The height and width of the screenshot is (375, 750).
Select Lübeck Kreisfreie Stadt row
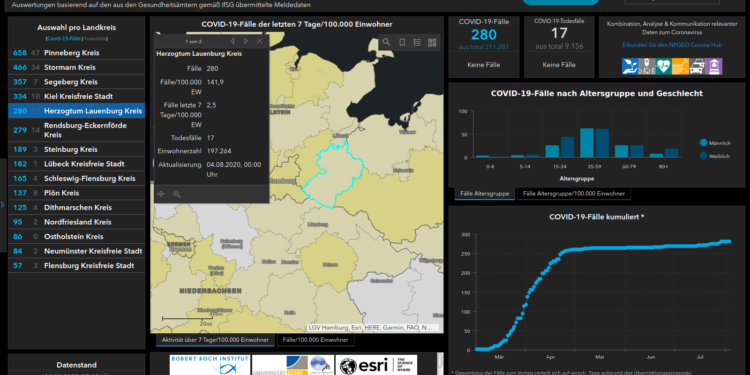(x=77, y=164)
